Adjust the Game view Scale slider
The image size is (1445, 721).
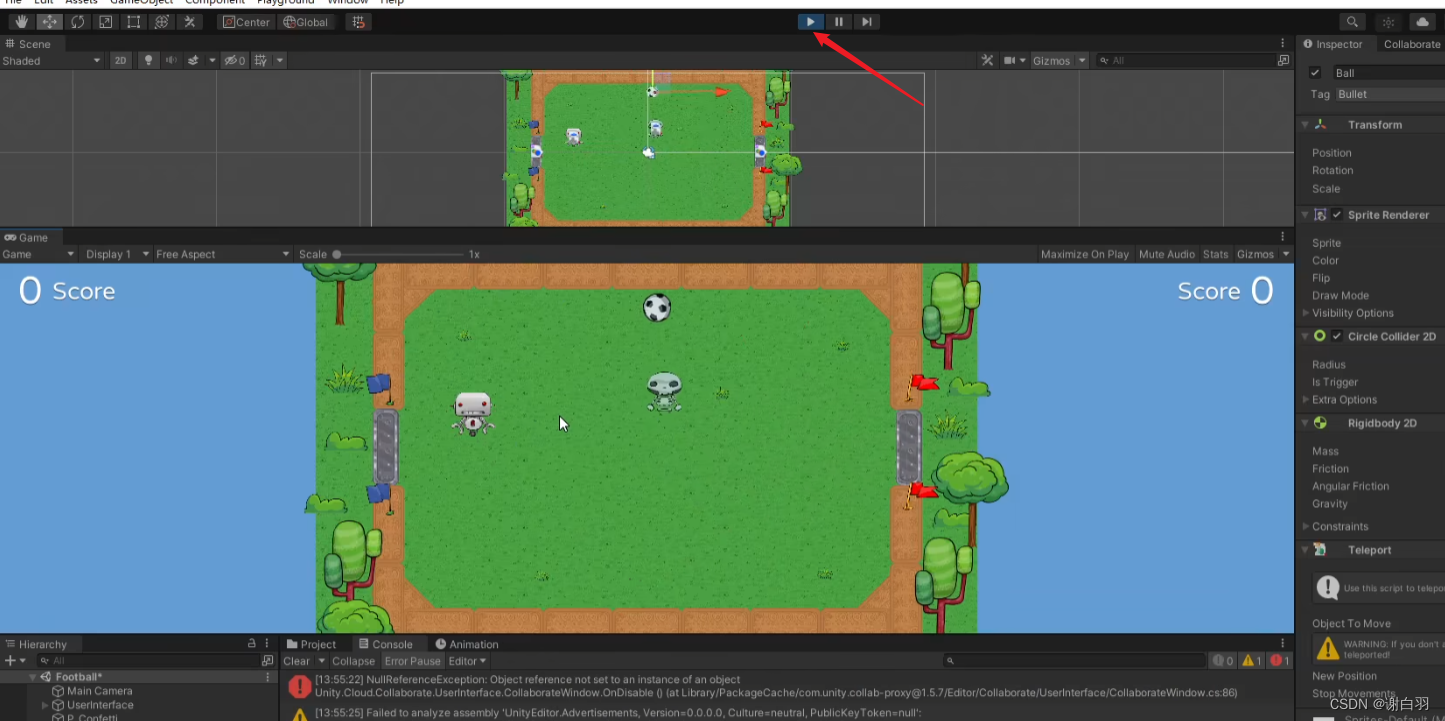click(x=398, y=254)
